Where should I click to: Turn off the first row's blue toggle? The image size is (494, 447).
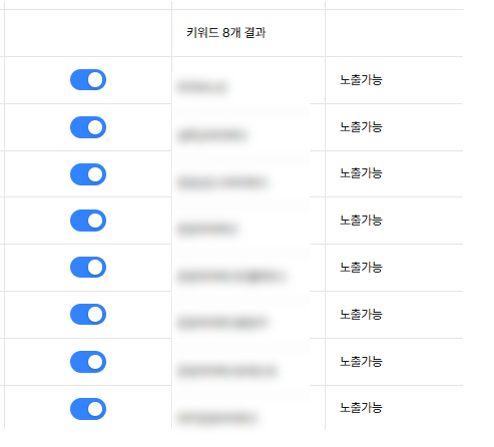(x=88, y=80)
